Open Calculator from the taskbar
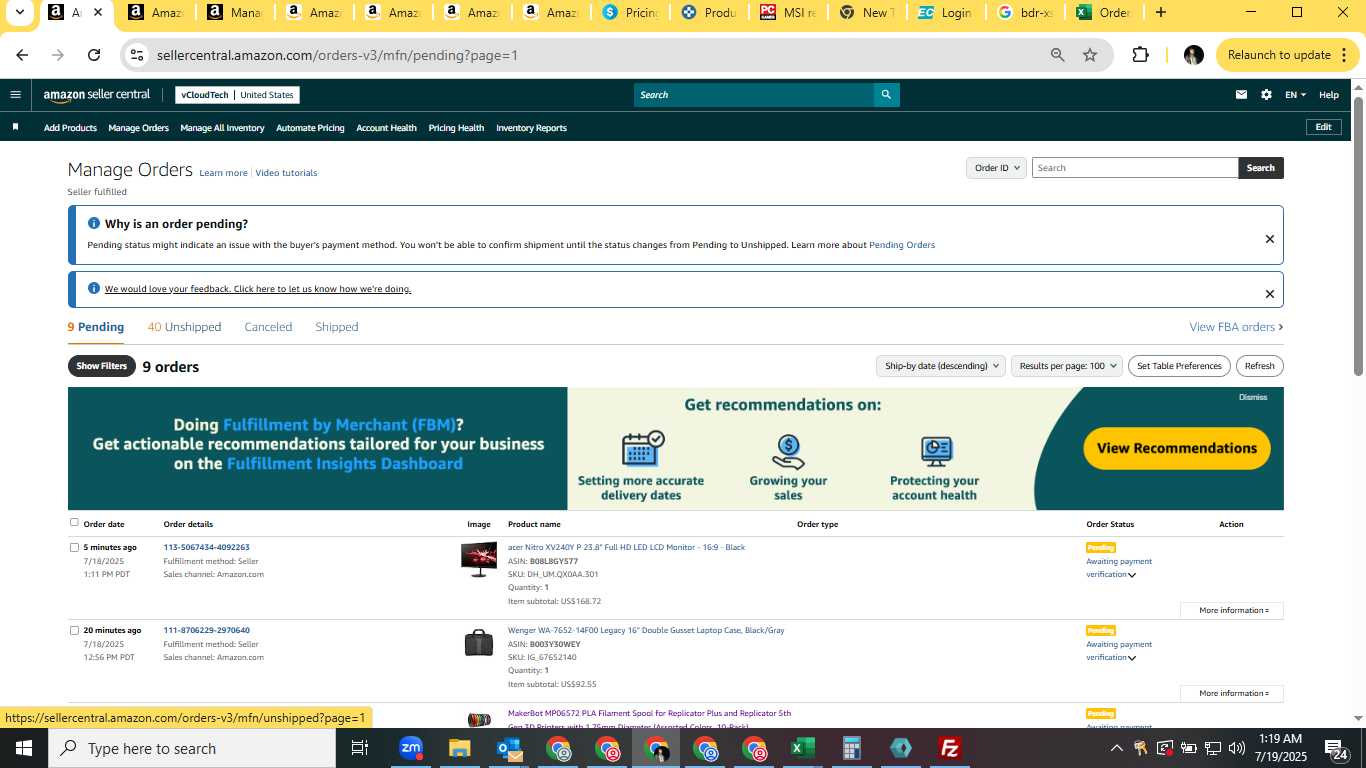This screenshot has height=768, width=1366. 852,748
